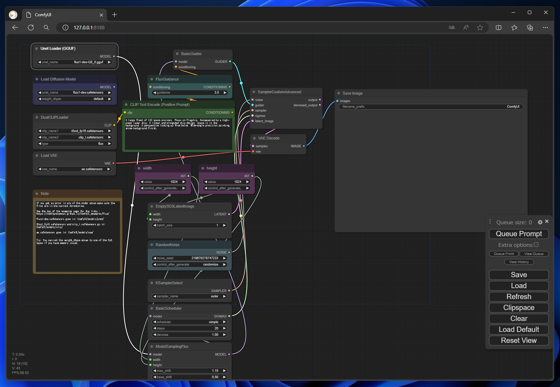Click the denoise value field in BasicScheduler
Viewport: 560px width, 387px height.
190,335
